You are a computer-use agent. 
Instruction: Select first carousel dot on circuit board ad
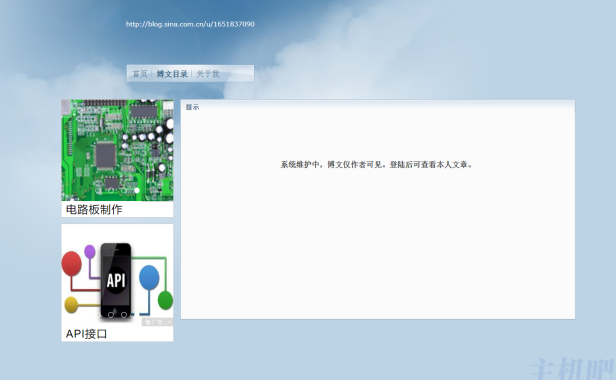pos(99,191)
